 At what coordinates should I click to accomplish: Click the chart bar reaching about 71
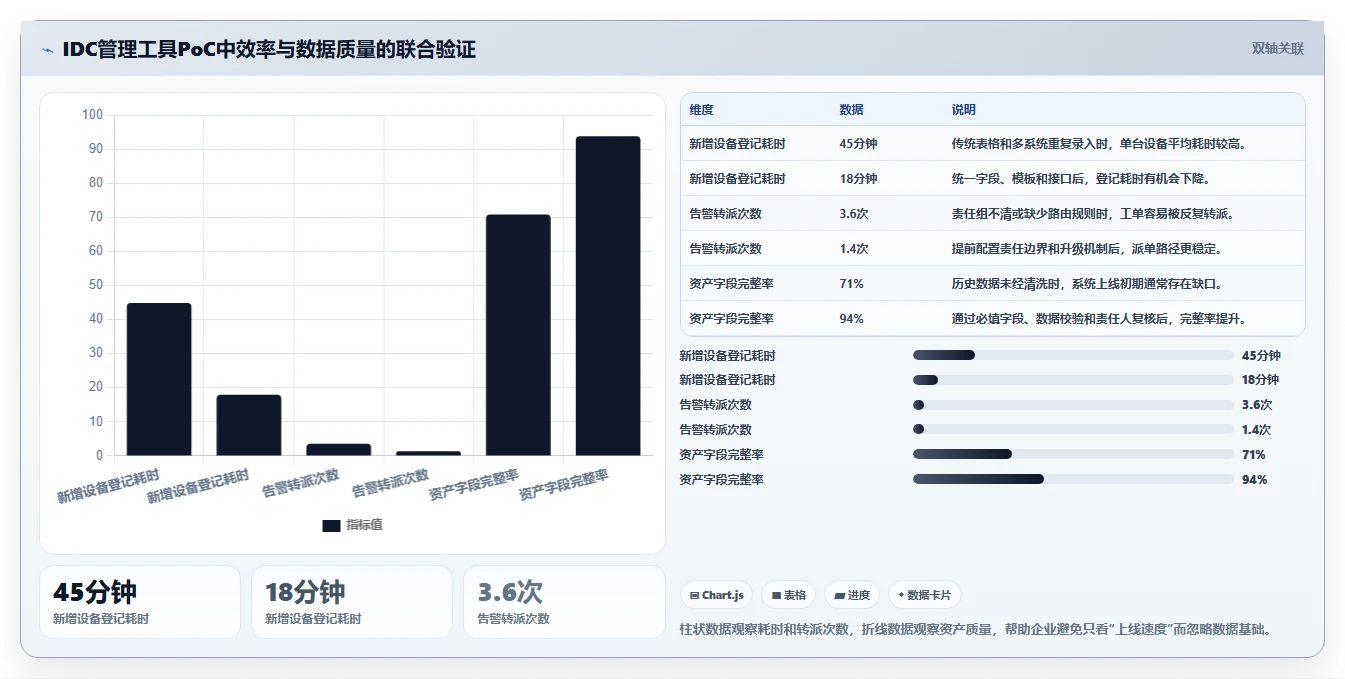coord(518,335)
